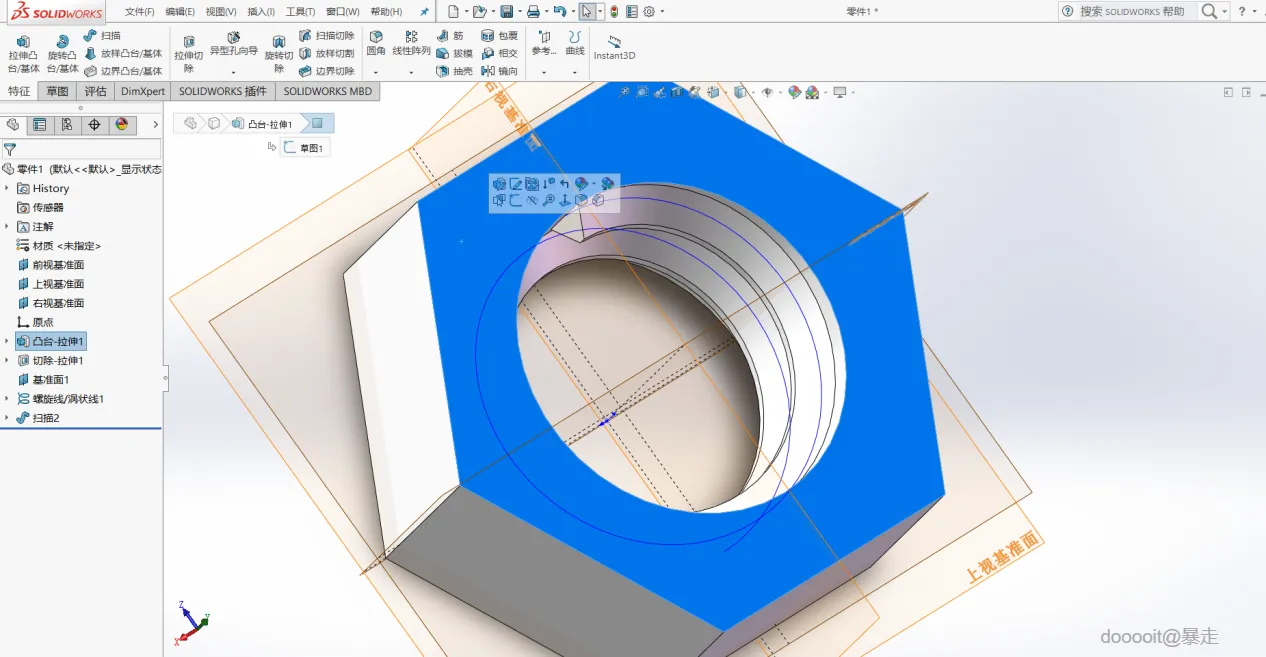Screen dimensions: 1266x657
Task: Open the Options gear icon
Action: (x=649, y=11)
